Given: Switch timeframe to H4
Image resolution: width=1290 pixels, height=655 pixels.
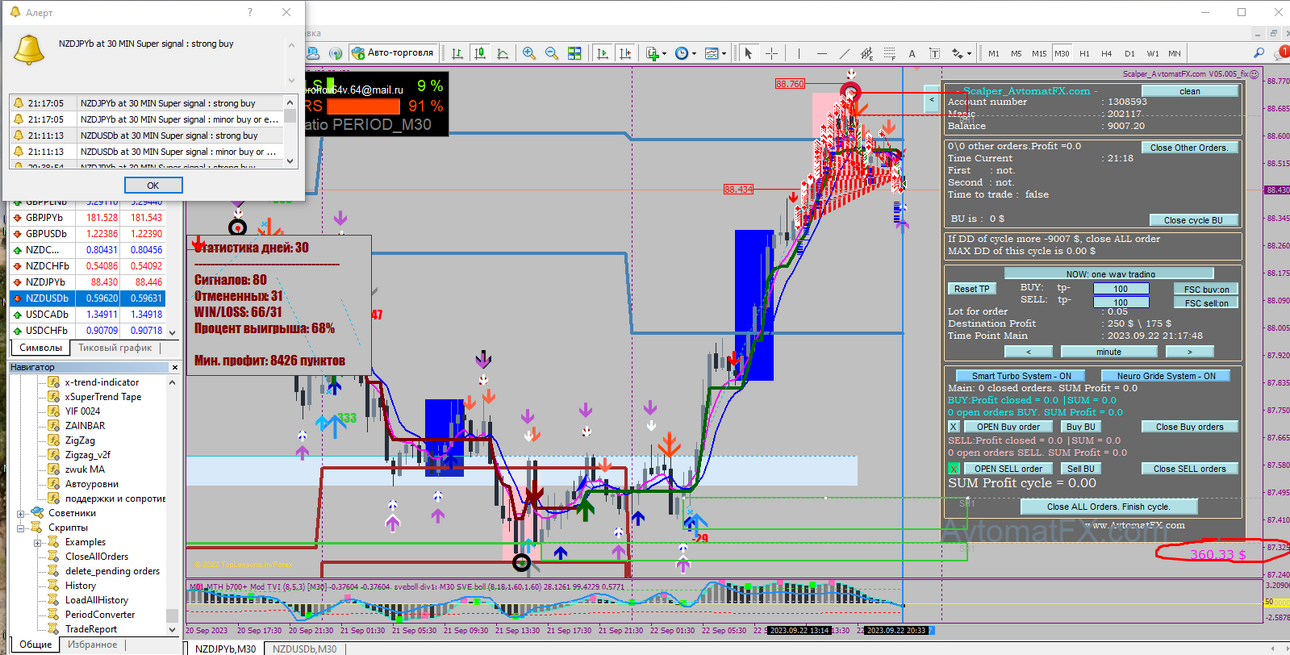Looking at the screenshot, I should tap(1107, 53).
